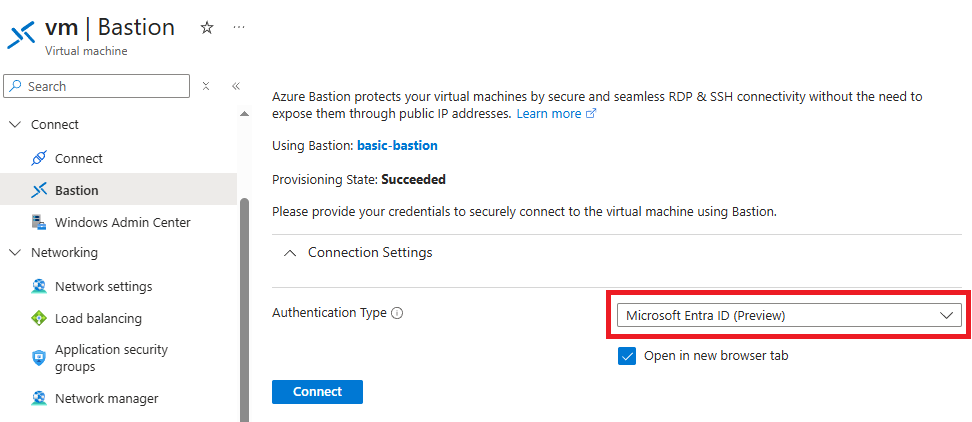Image resolution: width=972 pixels, height=422 pixels.
Task: Collapse the Connection Settings section
Action: 289,253
